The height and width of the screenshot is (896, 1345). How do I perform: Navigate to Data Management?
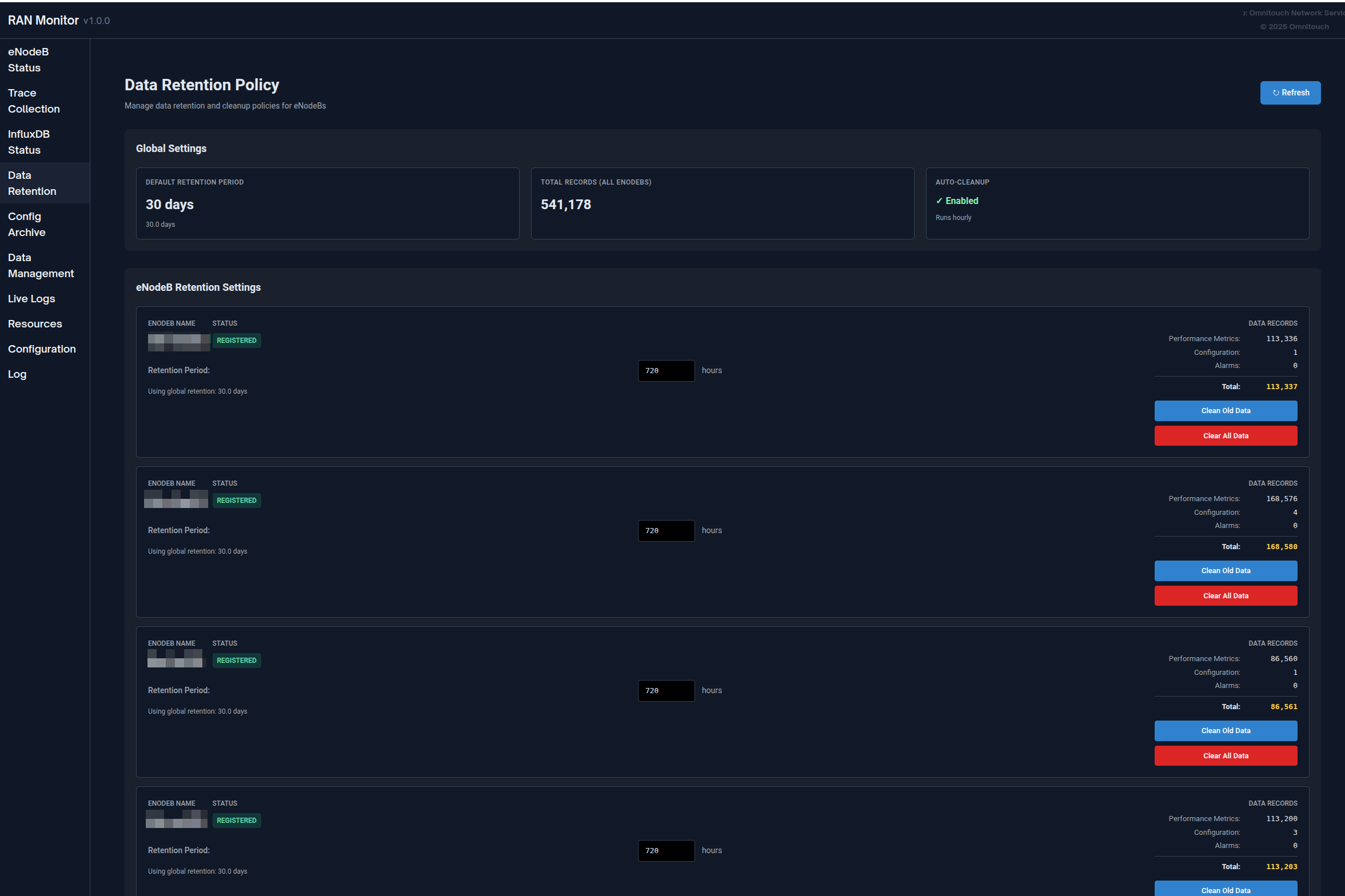[41, 265]
